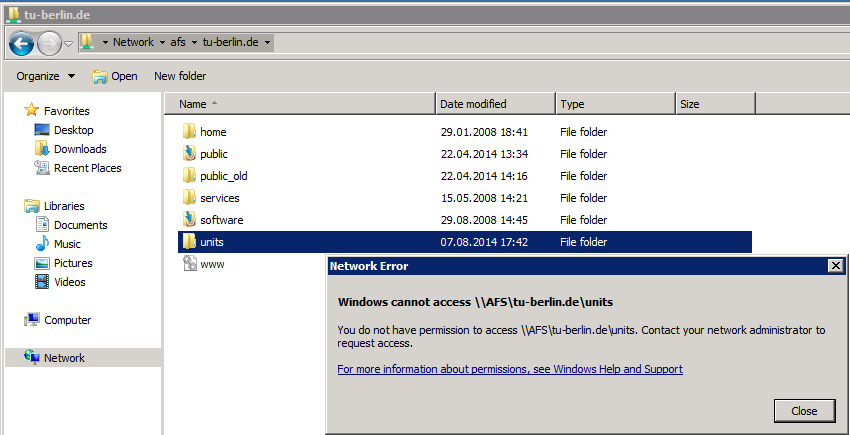Click the home folder icon

(x=189, y=132)
